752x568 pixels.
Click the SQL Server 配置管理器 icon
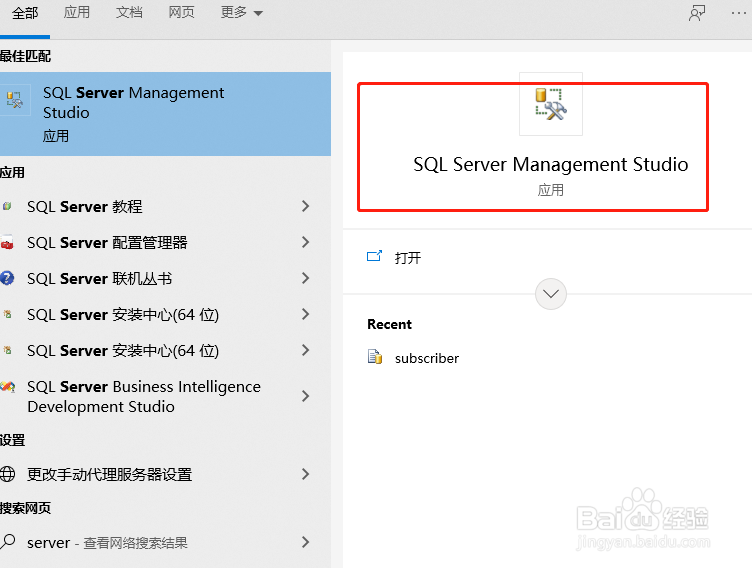click(8, 243)
